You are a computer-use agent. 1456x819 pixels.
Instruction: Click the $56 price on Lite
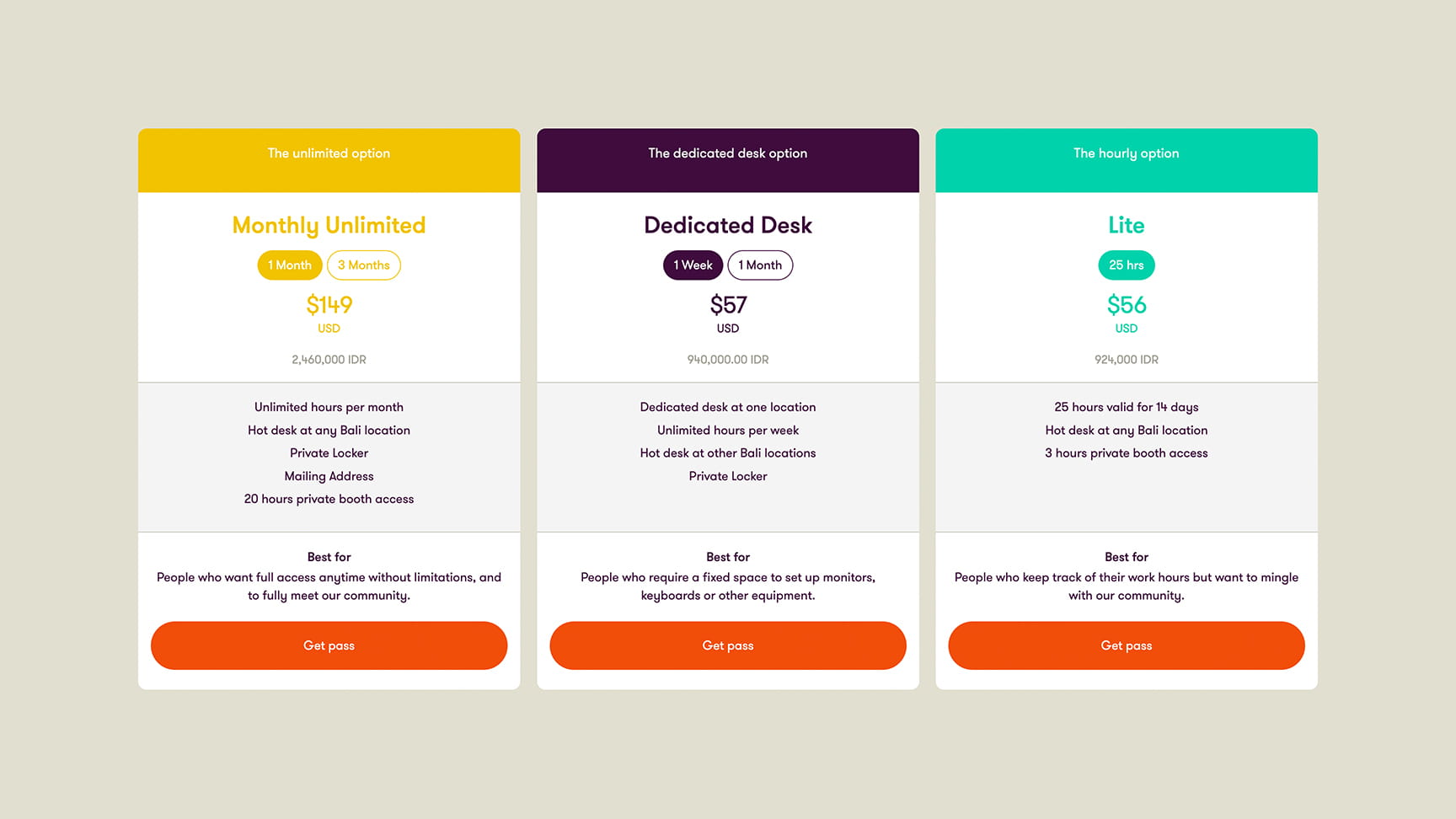[x=1126, y=305]
